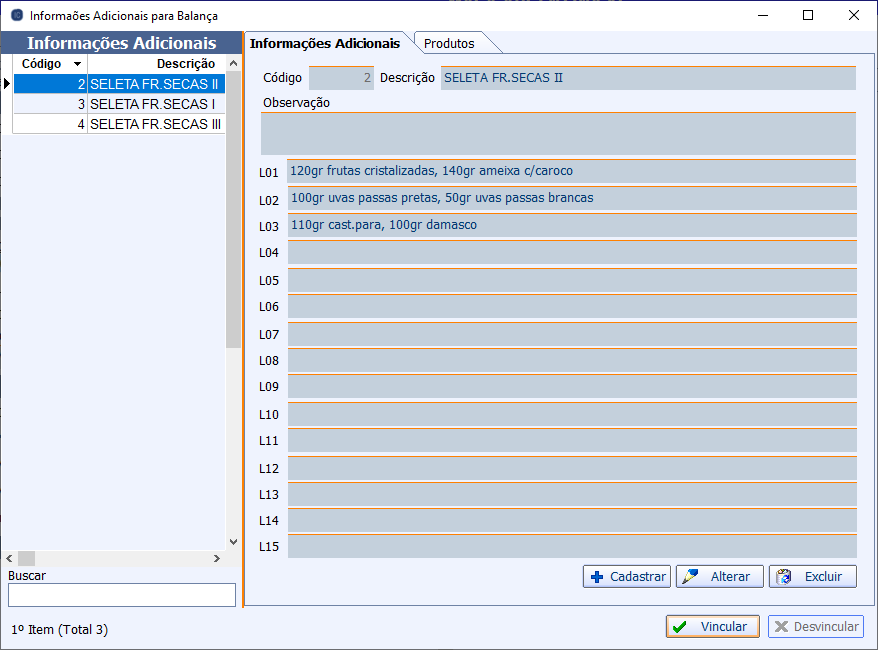Click the Excluir trash icon button
The width and height of the screenshot is (878, 650).
pos(812,577)
